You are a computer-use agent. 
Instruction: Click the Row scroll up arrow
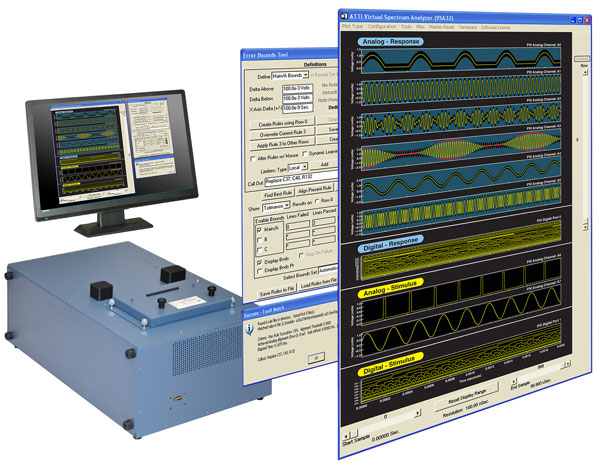coord(585,72)
